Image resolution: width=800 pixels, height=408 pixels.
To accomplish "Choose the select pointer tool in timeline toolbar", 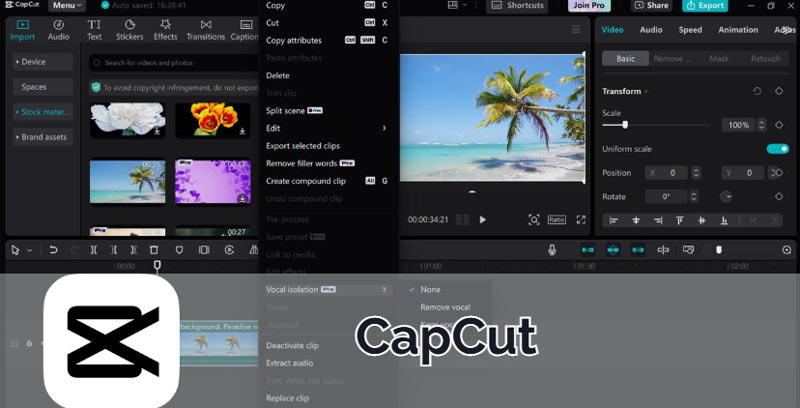I will [x=15, y=250].
